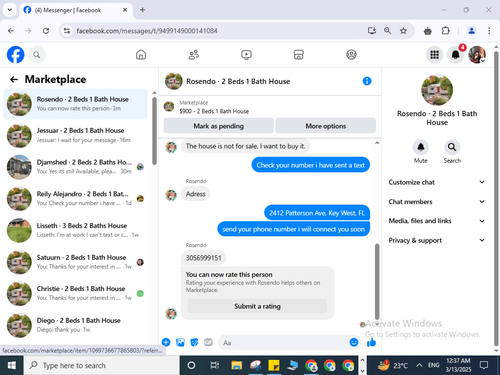Open the Groups icon in top navigation

[x=351, y=55]
